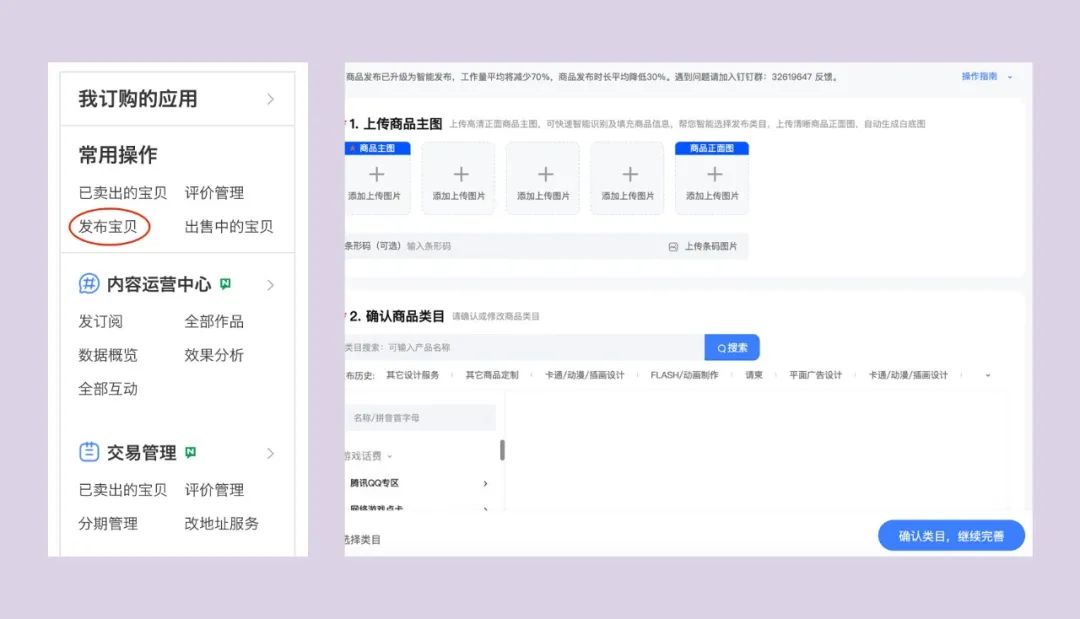Click the 上传条码图片 barcode image icon

point(670,246)
